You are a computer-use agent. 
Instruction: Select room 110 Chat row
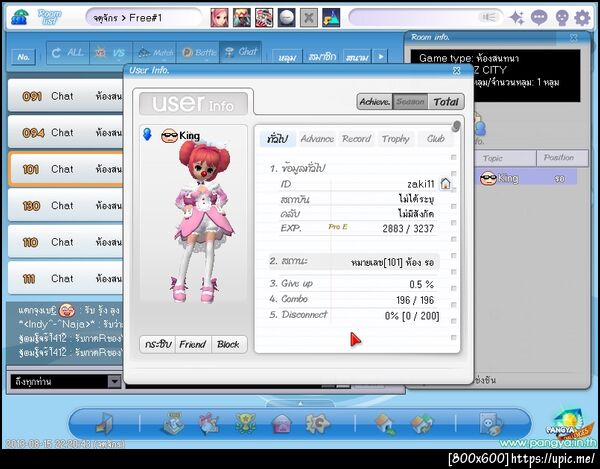66,242
